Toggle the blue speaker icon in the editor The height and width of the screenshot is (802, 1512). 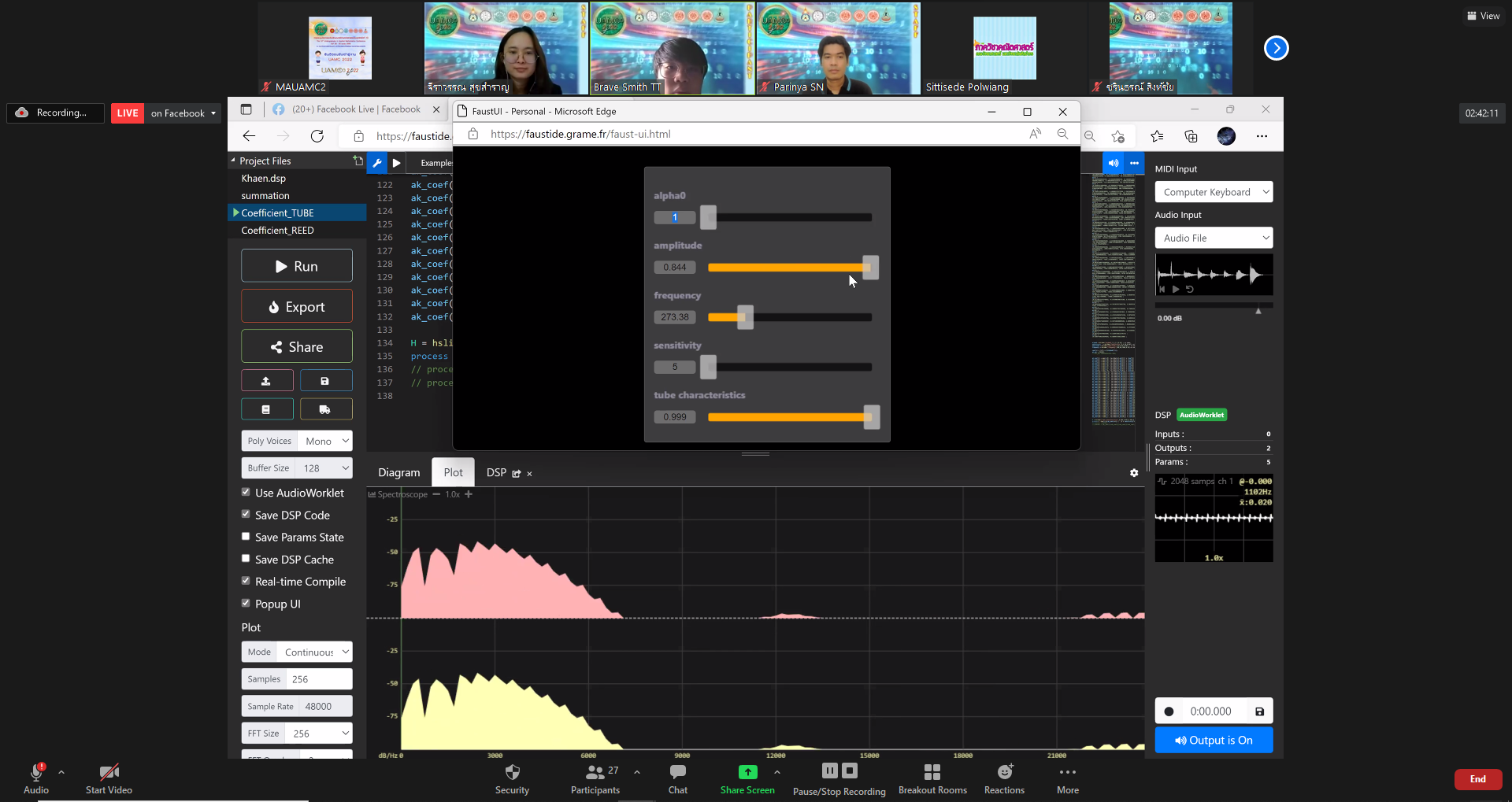pyautogui.click(x=1114, y=163)
